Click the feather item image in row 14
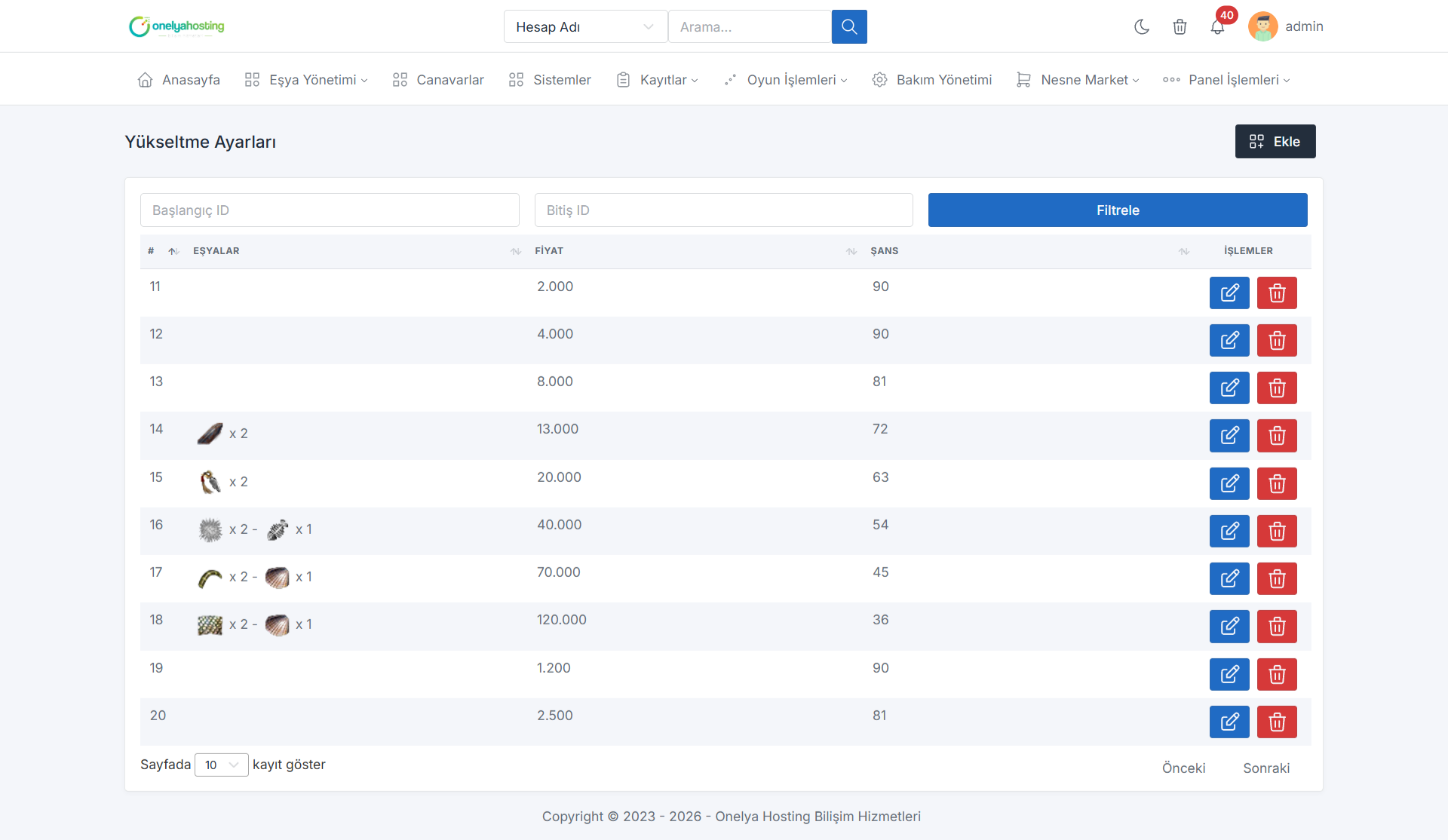 click(x=210, y=434)
